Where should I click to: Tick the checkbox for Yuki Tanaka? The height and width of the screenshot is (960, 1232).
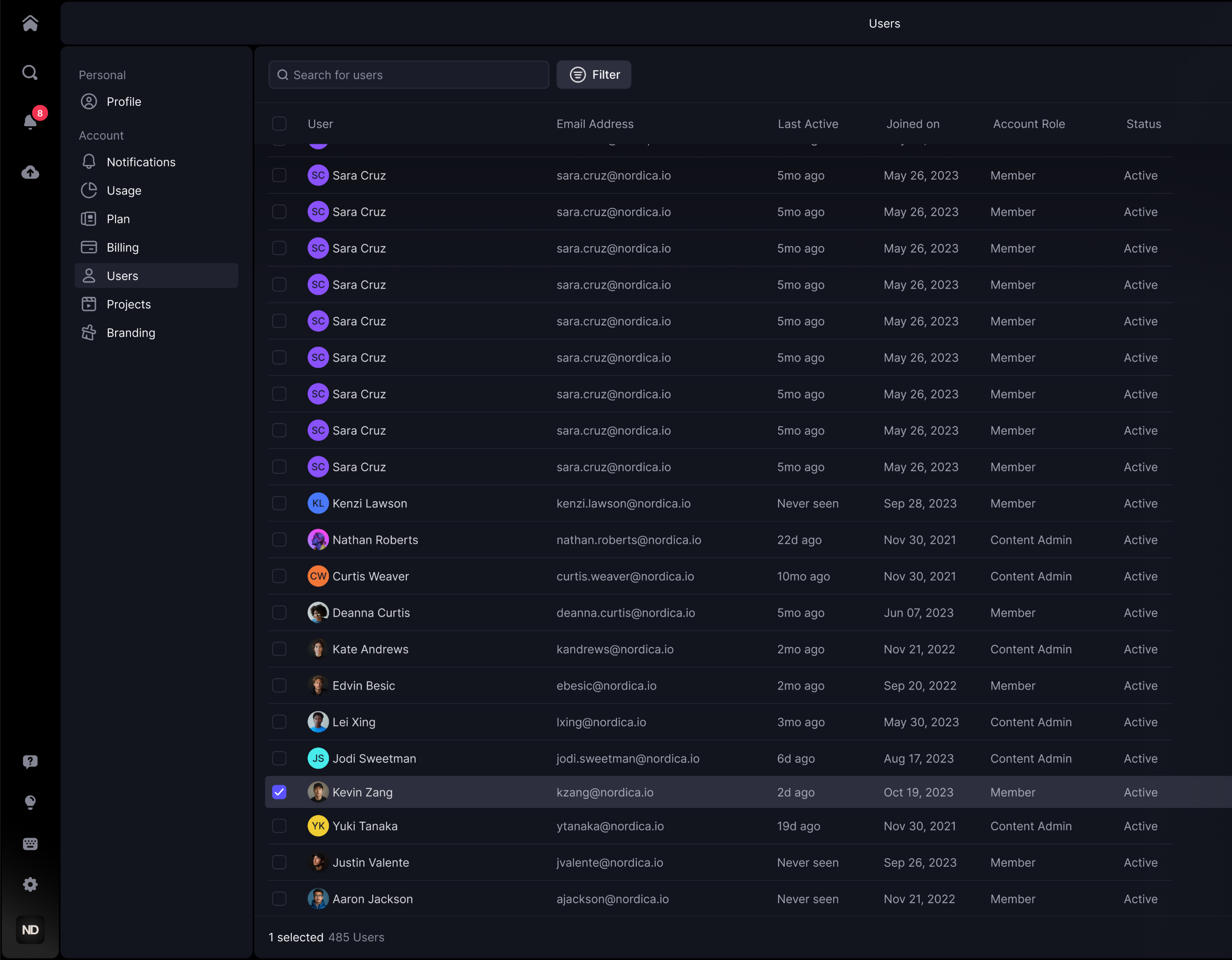pyautogui.click(x=279, y=826)
